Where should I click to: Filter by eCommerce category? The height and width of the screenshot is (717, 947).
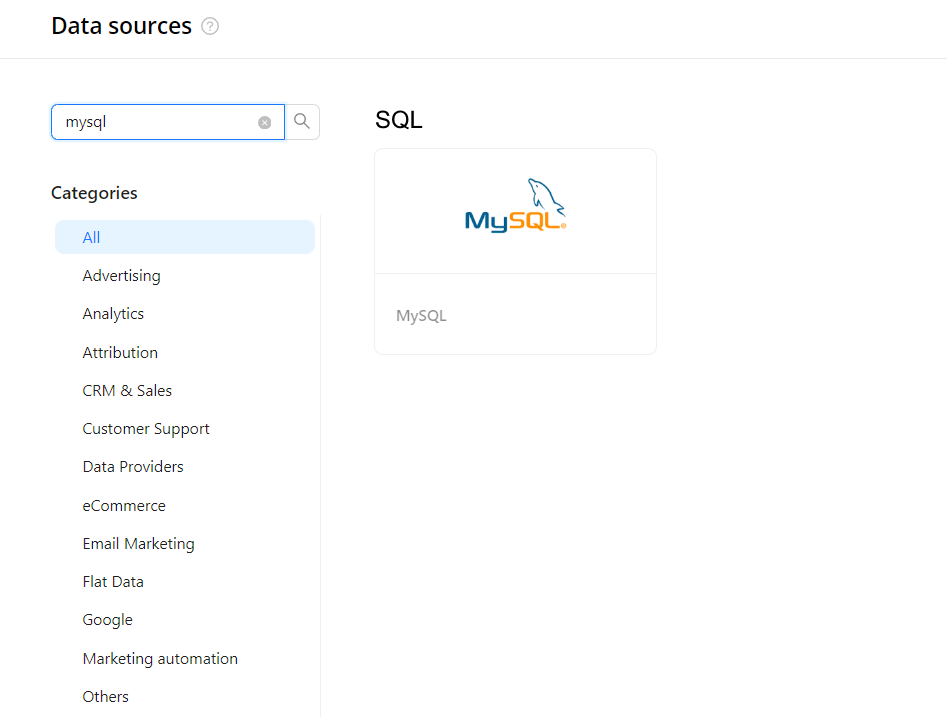(124, 506)
